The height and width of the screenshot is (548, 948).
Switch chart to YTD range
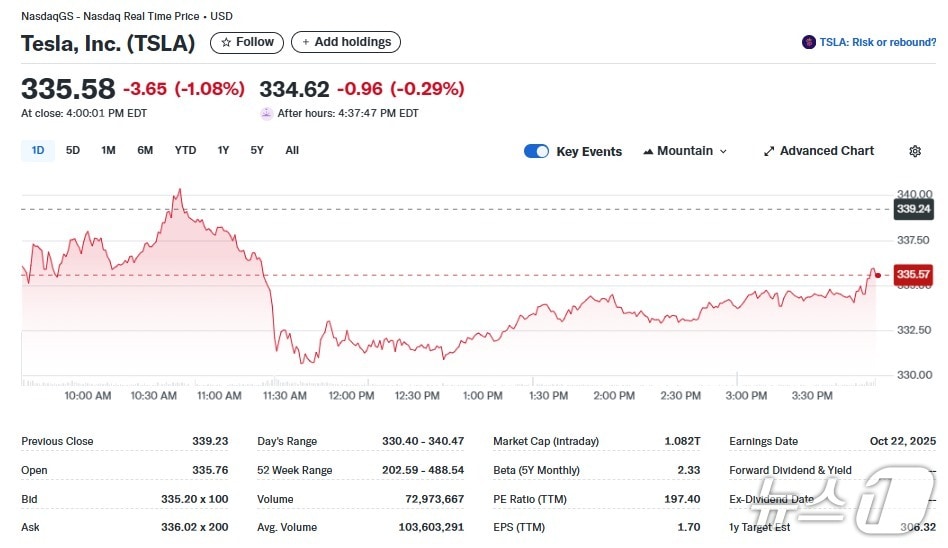tap(185, 150)
